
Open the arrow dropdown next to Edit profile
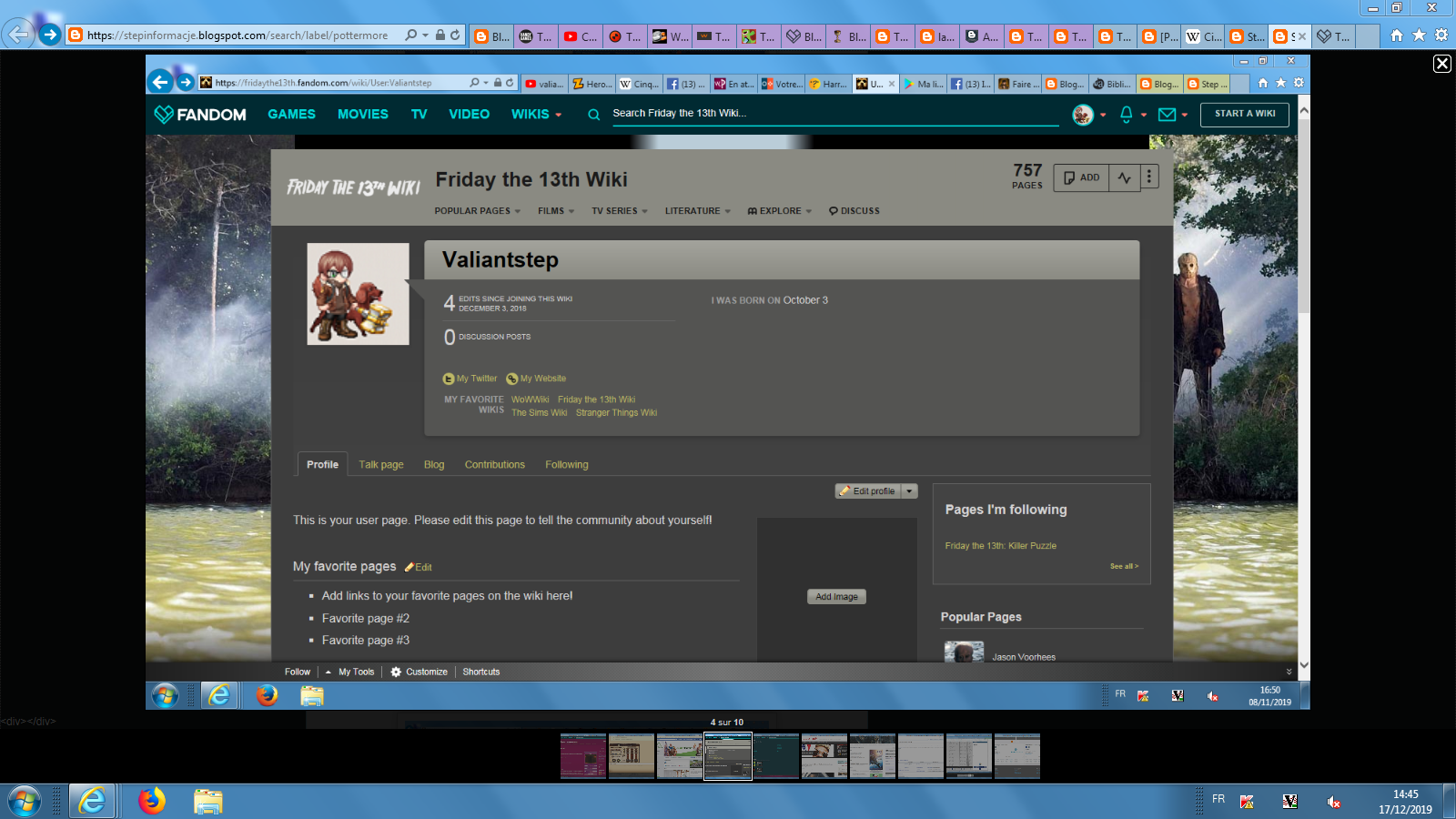pos(909,491)
